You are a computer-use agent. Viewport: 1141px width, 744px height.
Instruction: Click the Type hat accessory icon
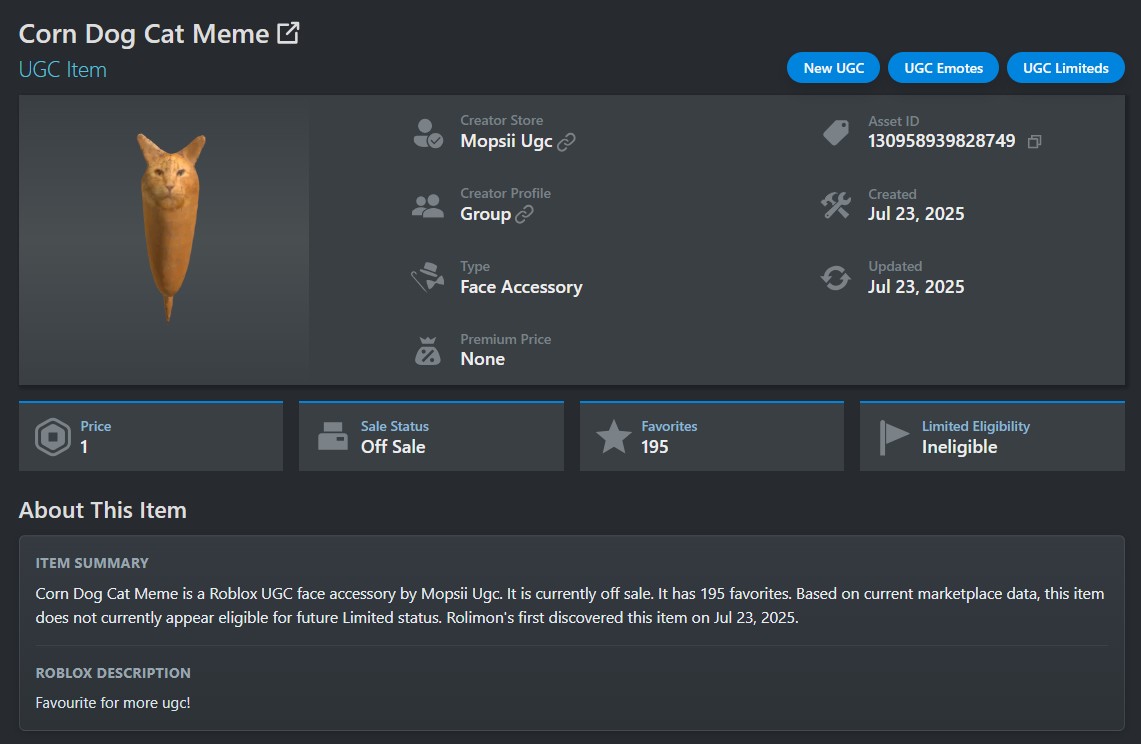pyautogui.click(x=428, y=277)
